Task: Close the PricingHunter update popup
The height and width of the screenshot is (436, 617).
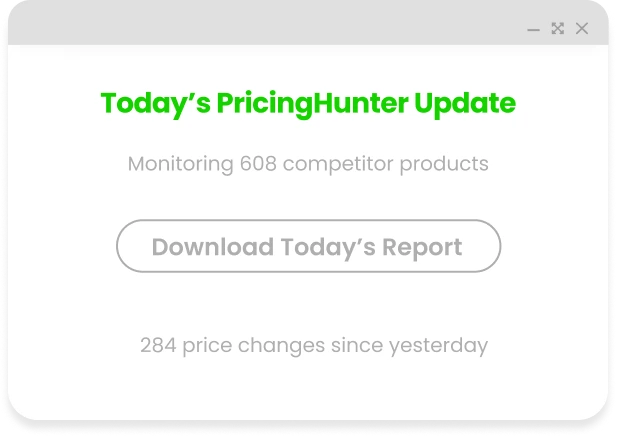Action: pos(582,29)
